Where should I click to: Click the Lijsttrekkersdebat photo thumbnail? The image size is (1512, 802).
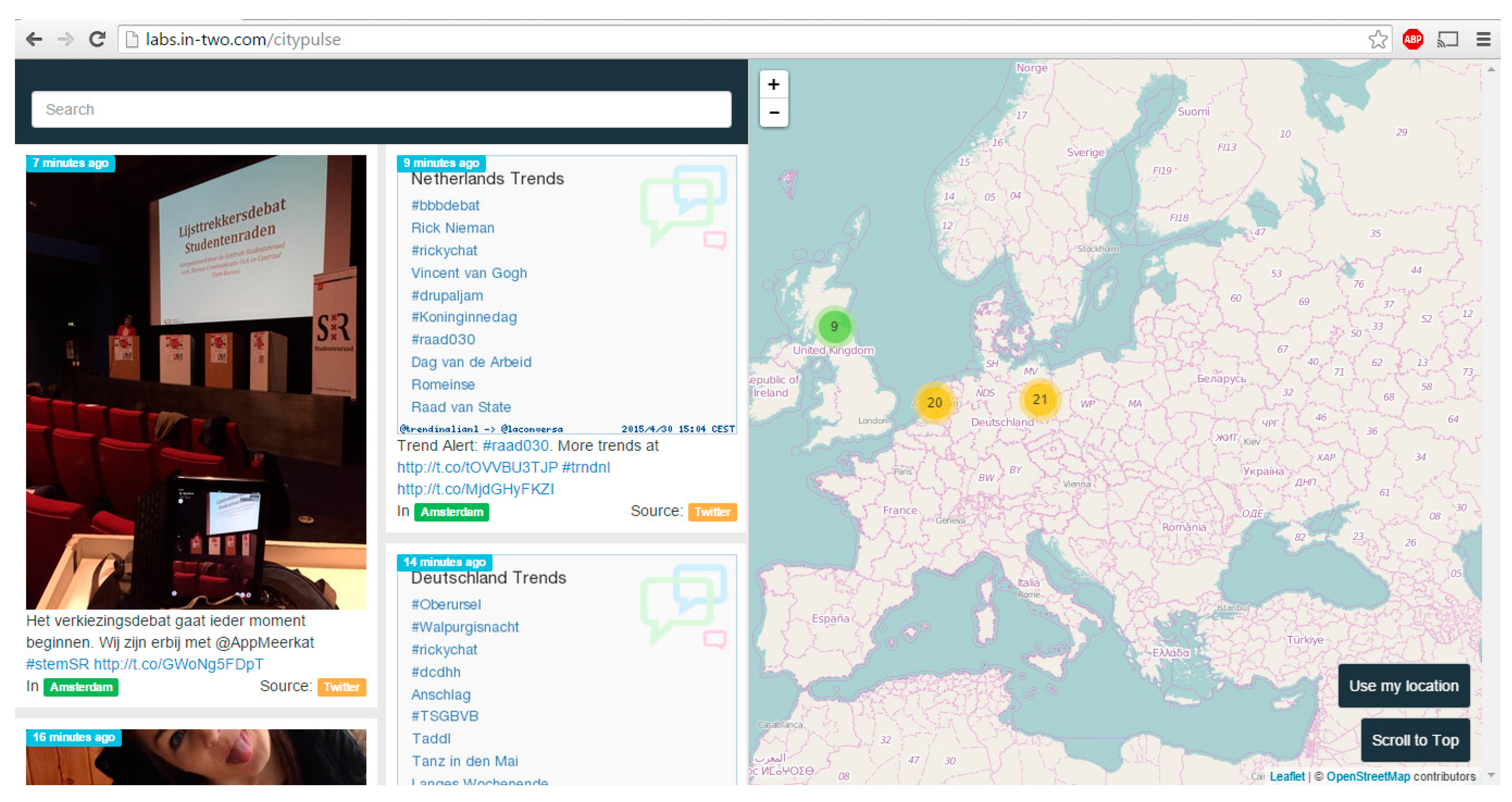[196, 382]
